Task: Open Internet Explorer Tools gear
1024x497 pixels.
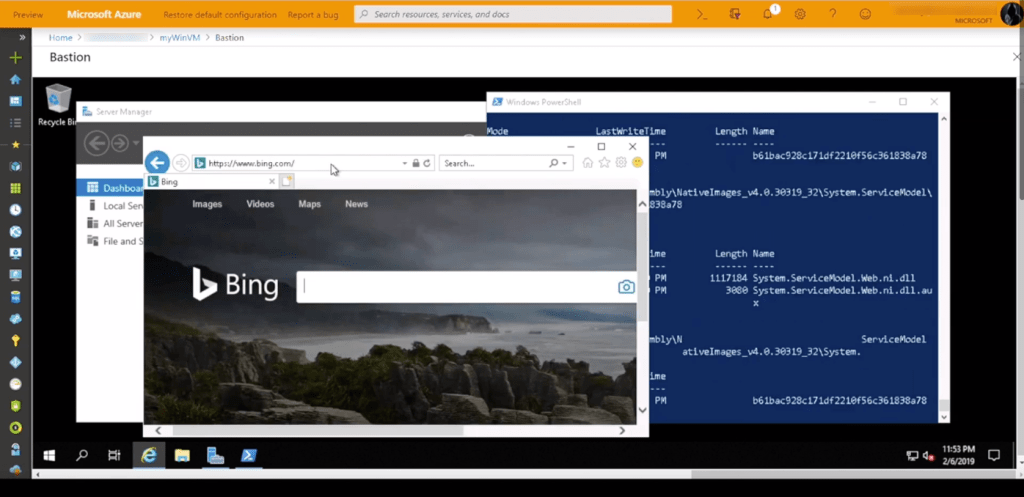Action: point(621,163)
